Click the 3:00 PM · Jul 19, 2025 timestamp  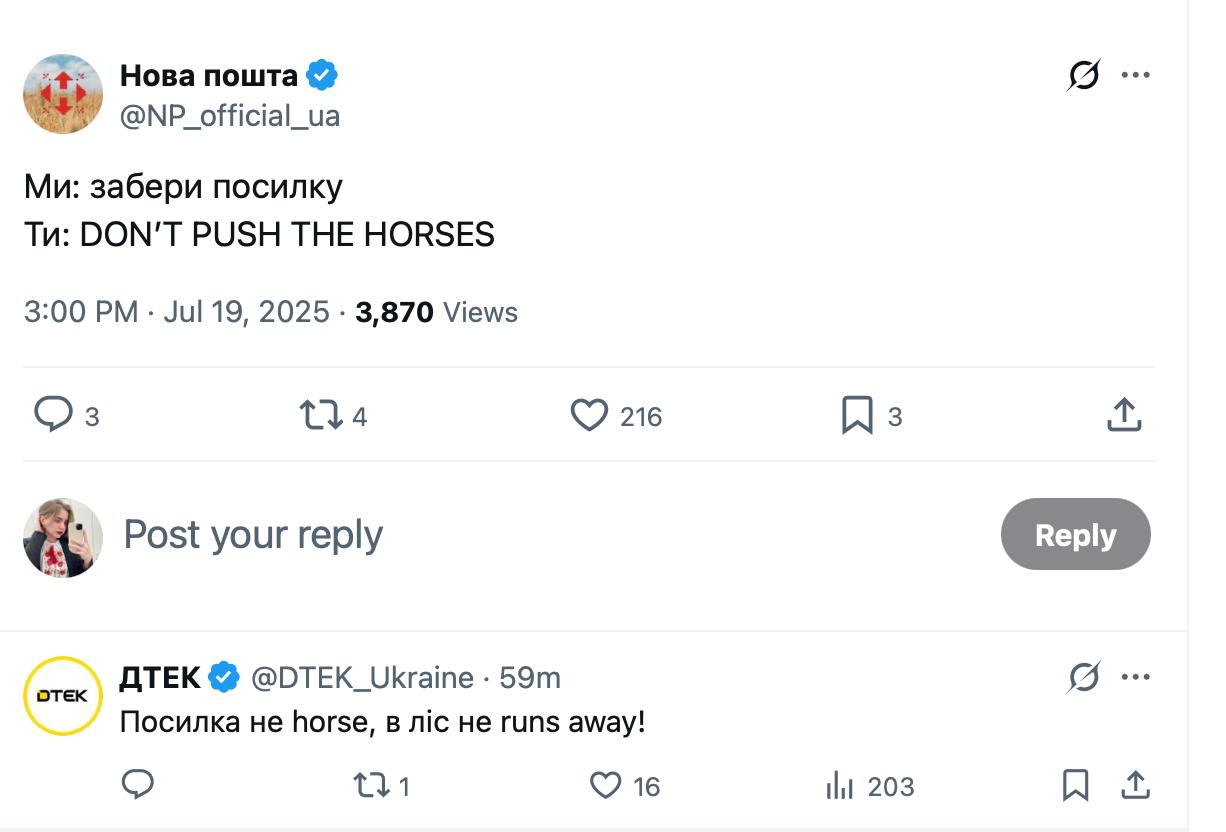176,312
